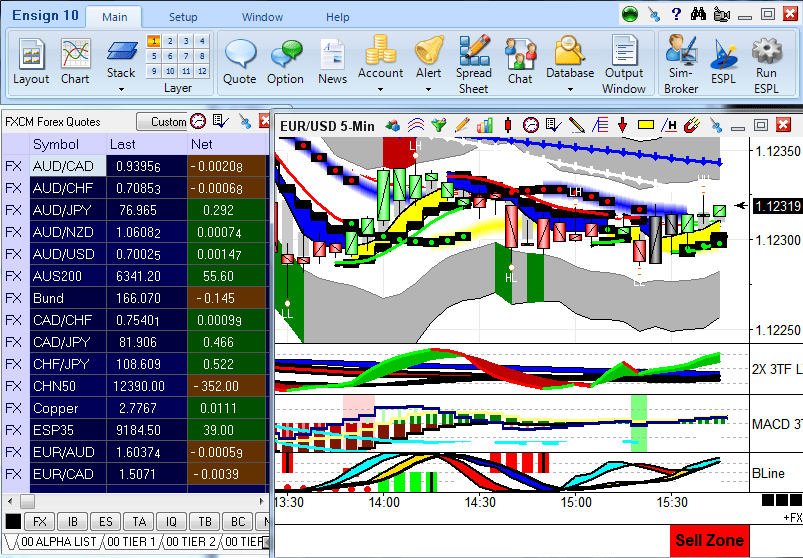Click the red candlestick icon on chart toolbar

508,125
